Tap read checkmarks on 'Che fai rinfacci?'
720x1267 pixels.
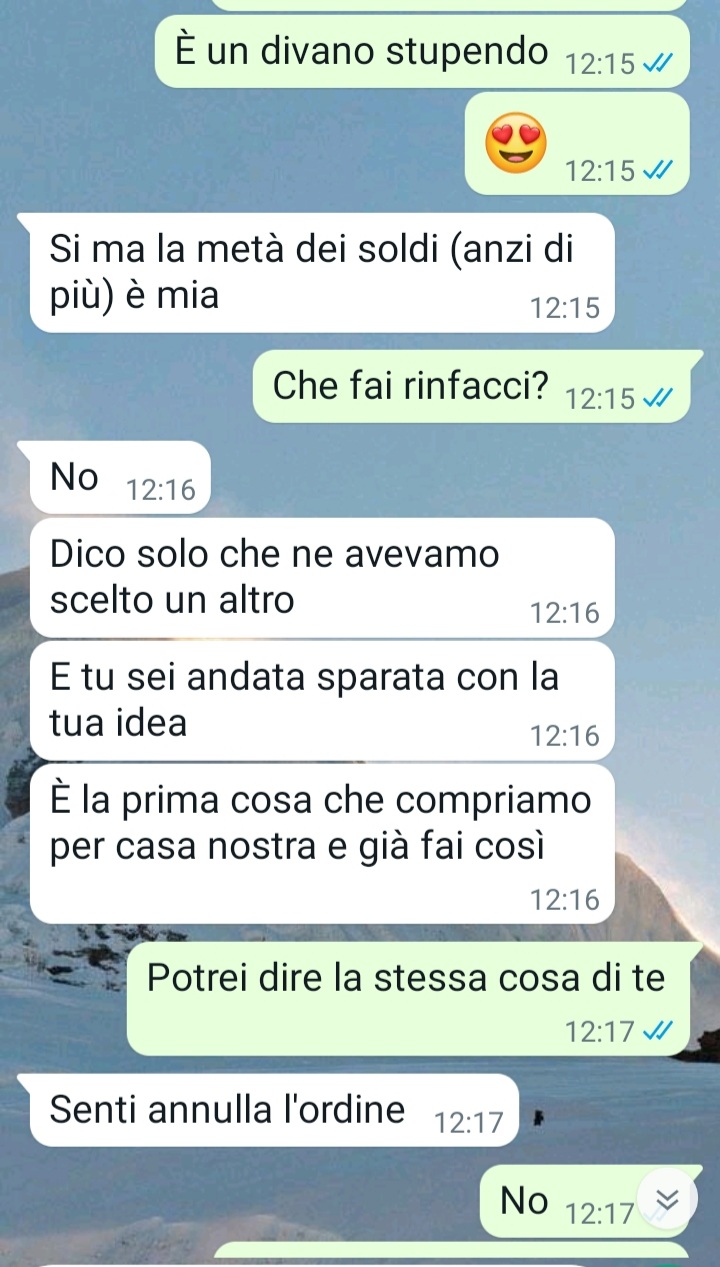coord(657,400)
